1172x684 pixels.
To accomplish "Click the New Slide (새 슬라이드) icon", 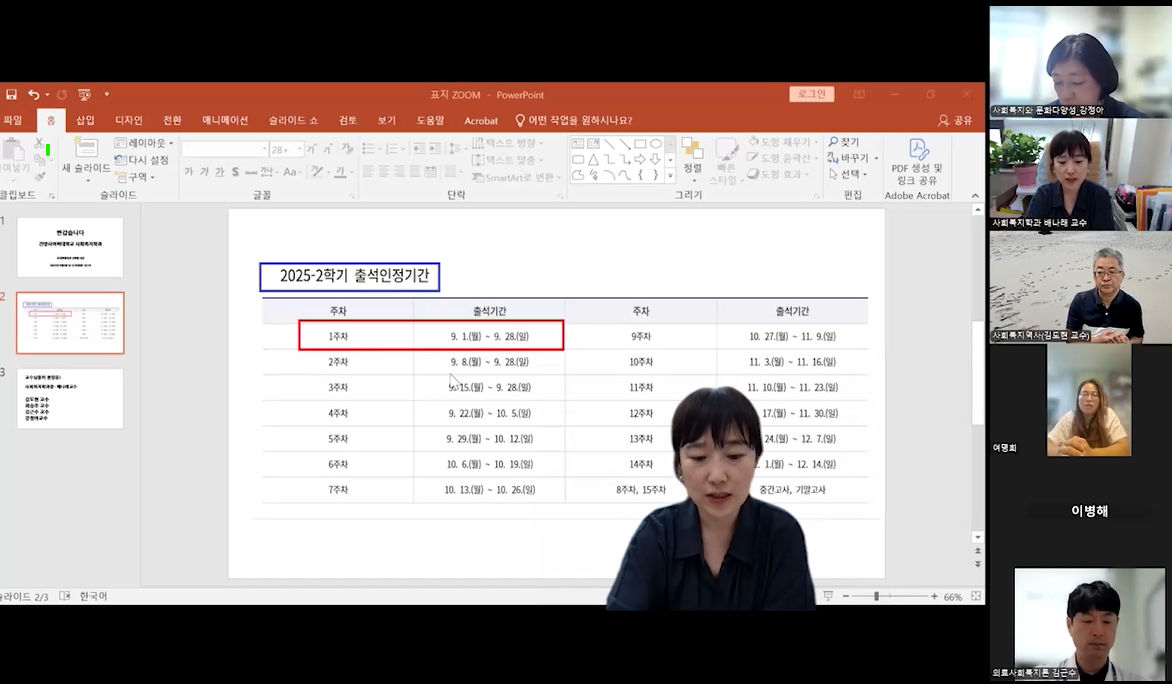I will click(86, 150).
